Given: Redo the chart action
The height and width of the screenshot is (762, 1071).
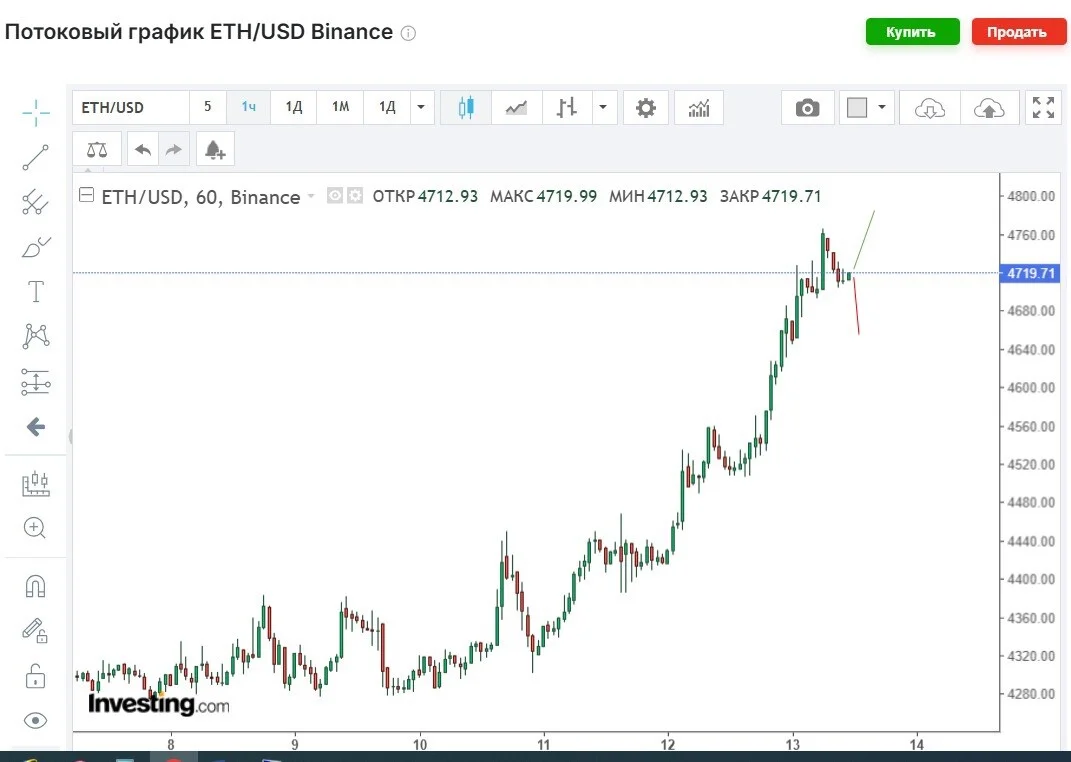Looking at the screenshot, I should coord(174,150).
